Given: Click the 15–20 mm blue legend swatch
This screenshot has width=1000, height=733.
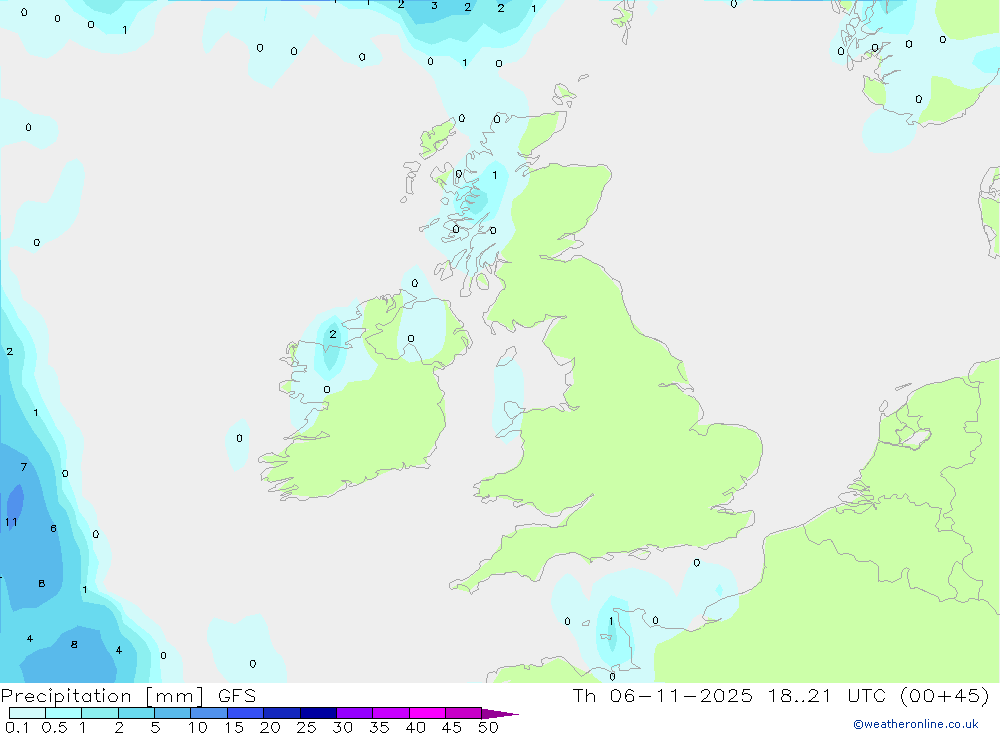Looking at the screenshot, I should 245,713.
